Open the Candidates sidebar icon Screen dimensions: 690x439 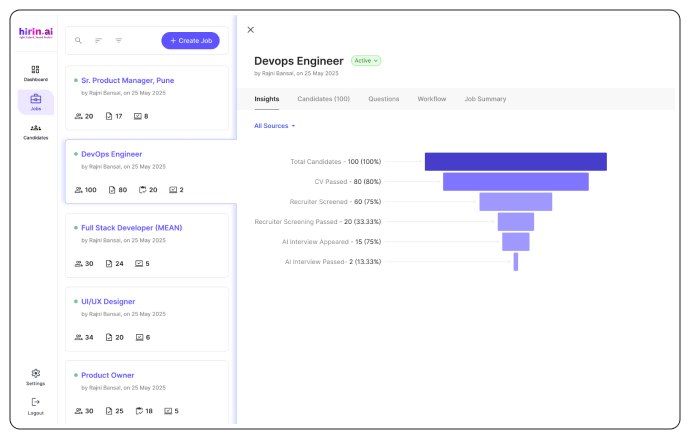tap(36, 128)
